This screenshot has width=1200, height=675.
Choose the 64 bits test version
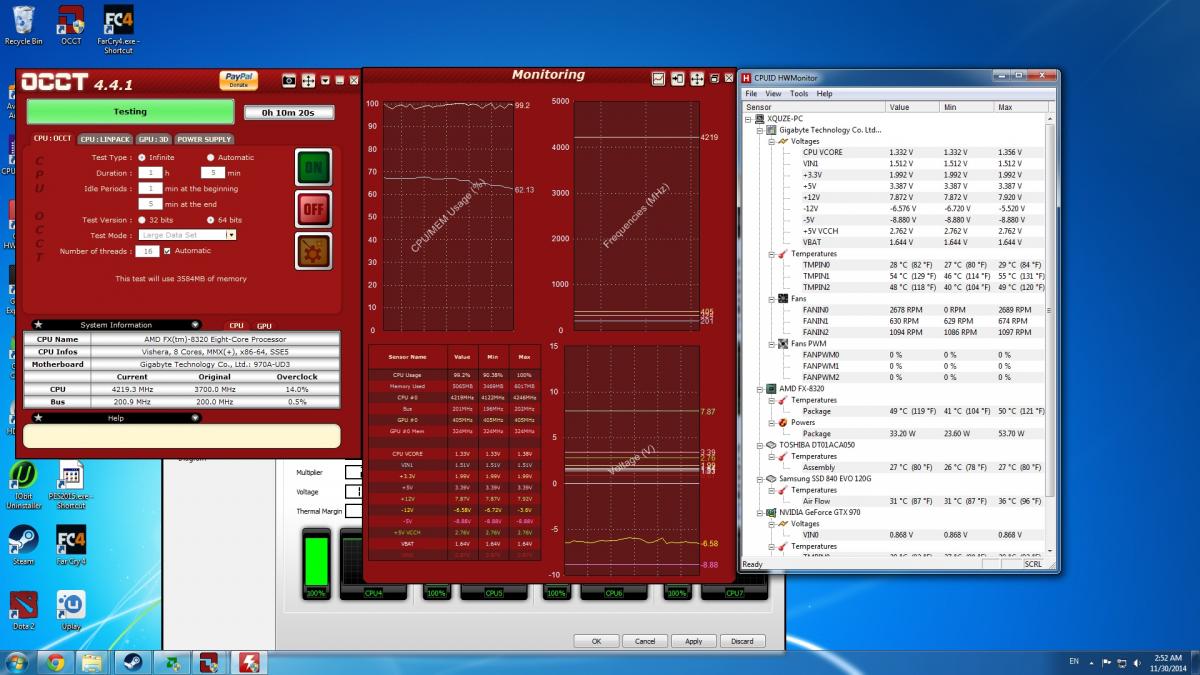(210, 219)
